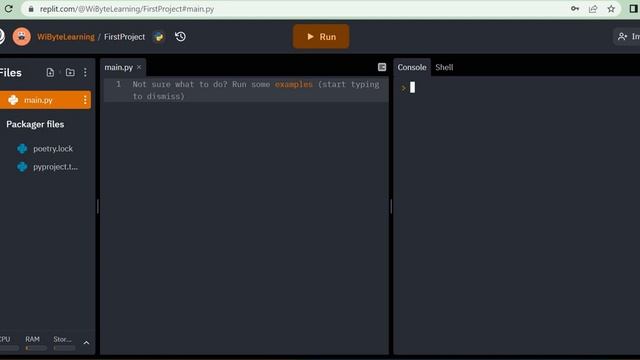Click the Storage usage meter

point(64,343)
